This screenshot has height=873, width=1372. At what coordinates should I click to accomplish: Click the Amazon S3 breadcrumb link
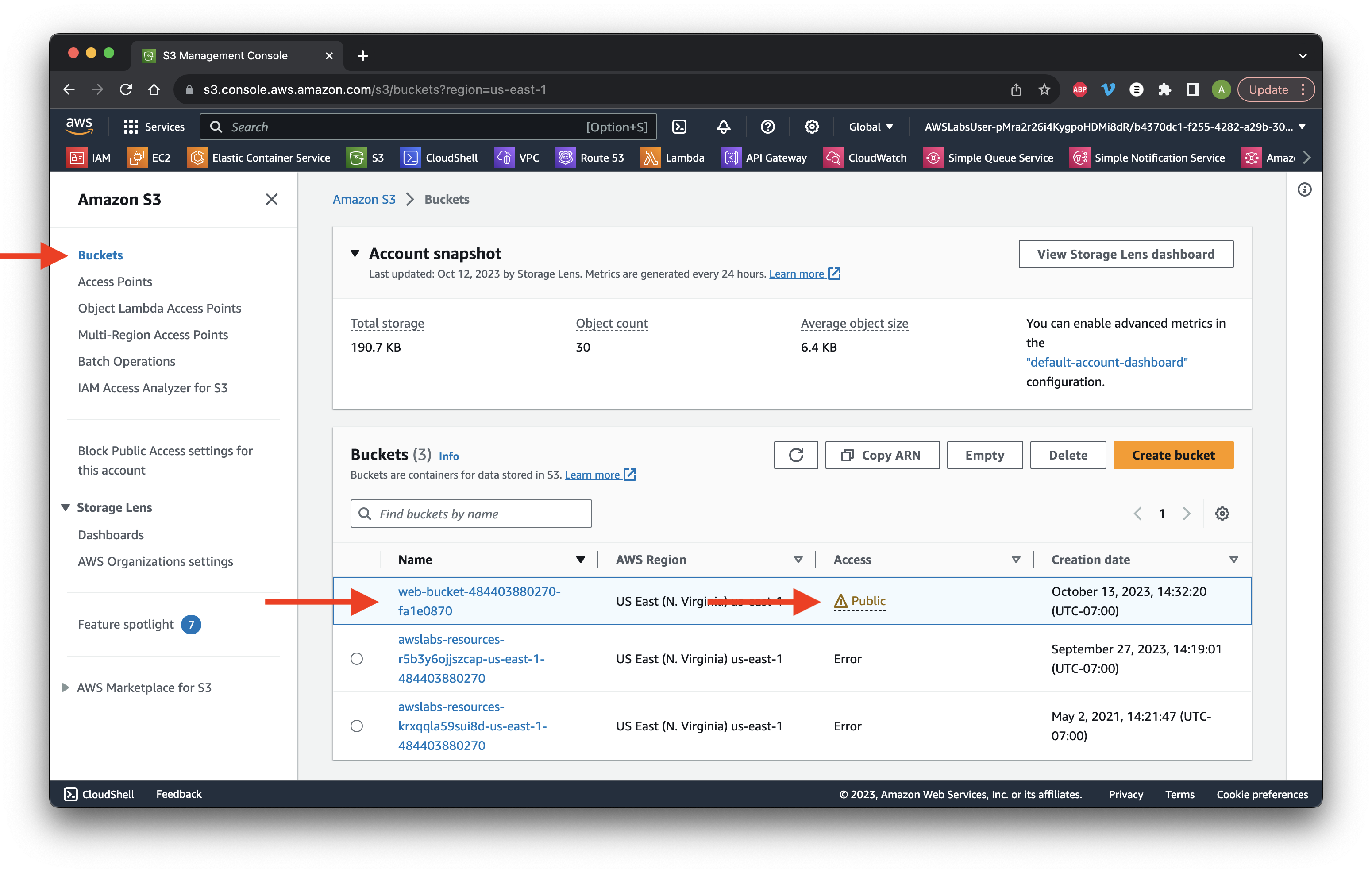(x=364, y=199)
